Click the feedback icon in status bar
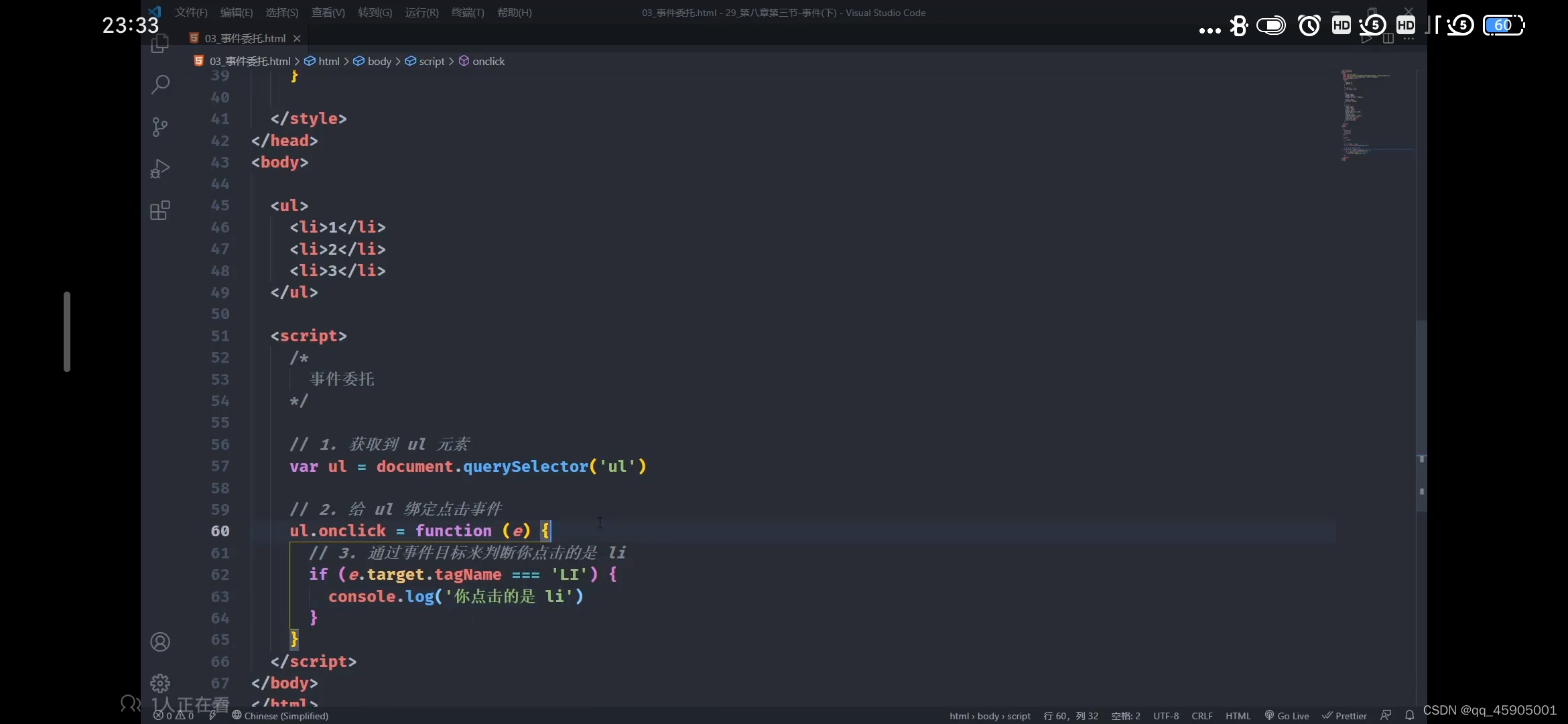This screenshot has height=724, width=1568. click(1386, 715)
